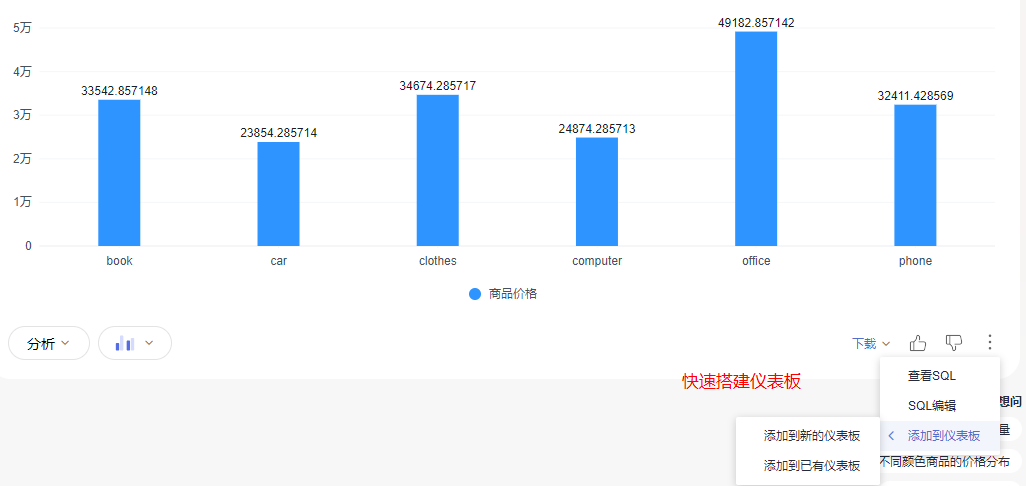Viewport: 1026px width, 486px height.
Task: Click the clothes bar in chart
Action: coord(438,170)
